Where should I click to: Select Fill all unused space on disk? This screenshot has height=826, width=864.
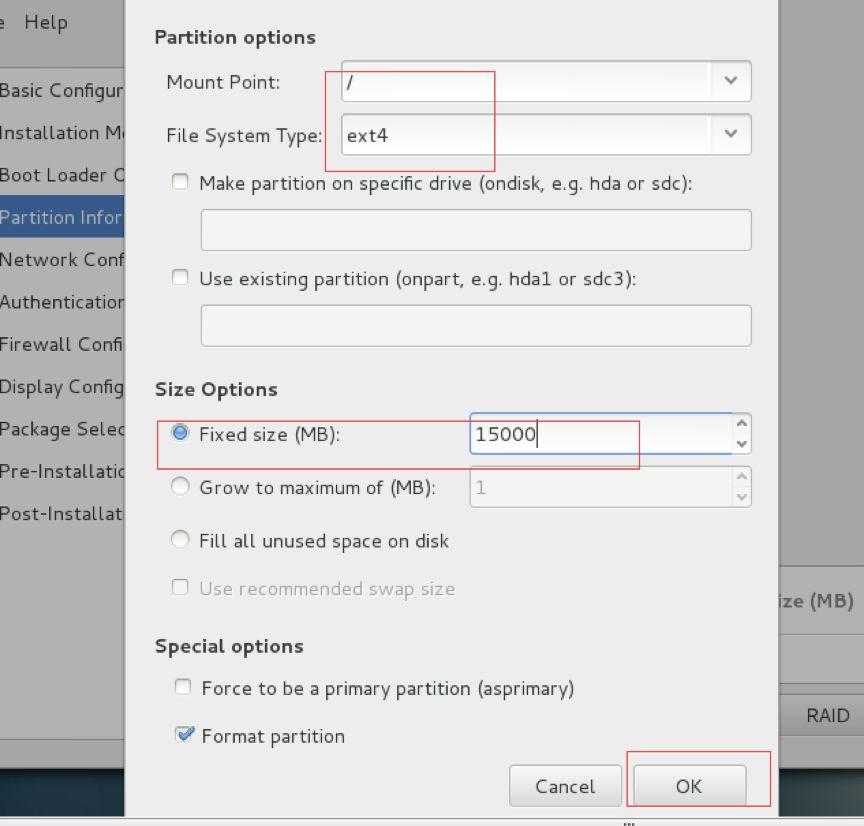tap(180, 540)
